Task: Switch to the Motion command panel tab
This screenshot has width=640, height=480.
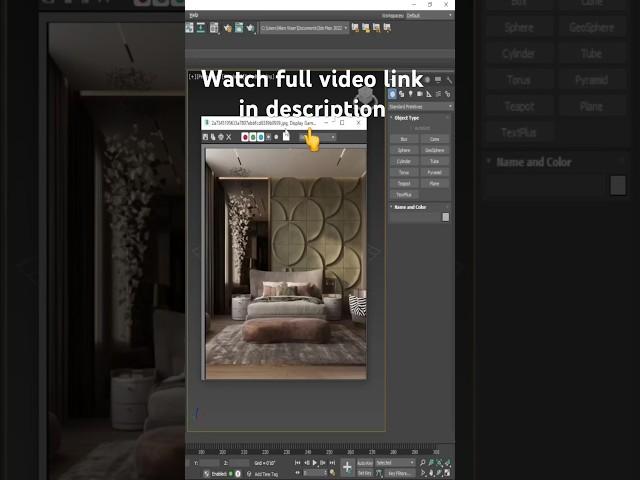Action: coord(427,79)
